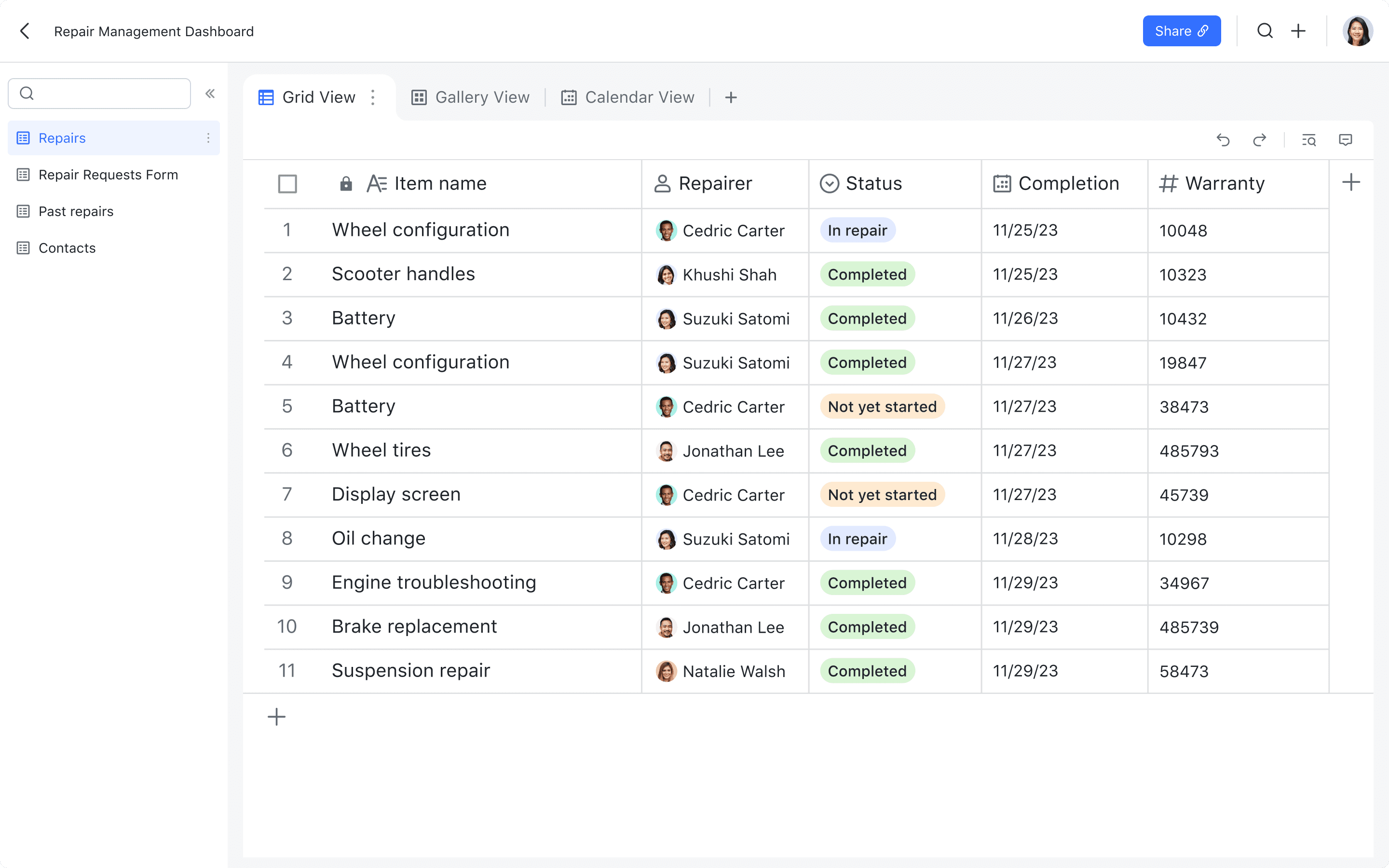This screenshot has height=868, width=1389.
Task: Click the Not yet started tag on Battery row
Action: tap(882, 407)
